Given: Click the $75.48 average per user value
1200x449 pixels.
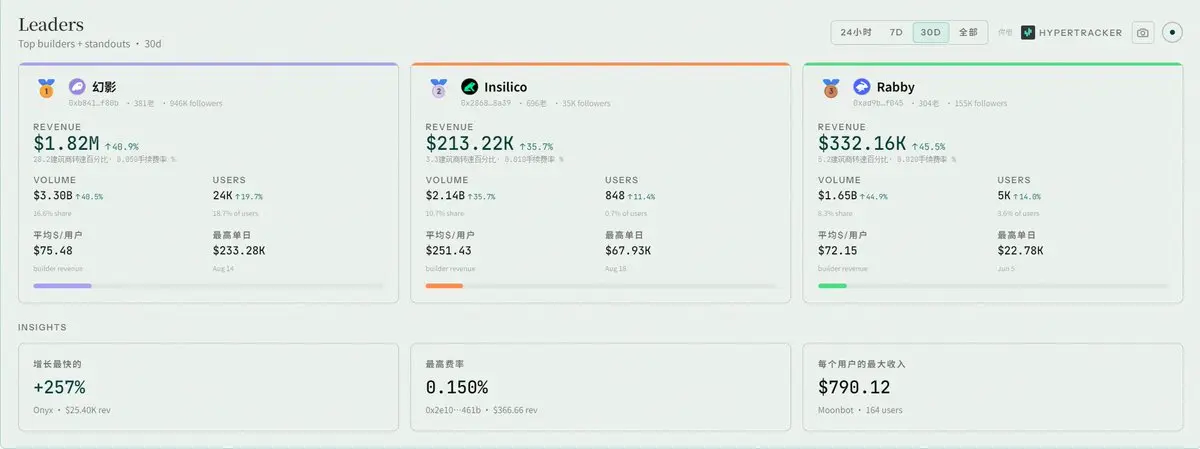Looking at the screenshot, I should coord(53,250).
